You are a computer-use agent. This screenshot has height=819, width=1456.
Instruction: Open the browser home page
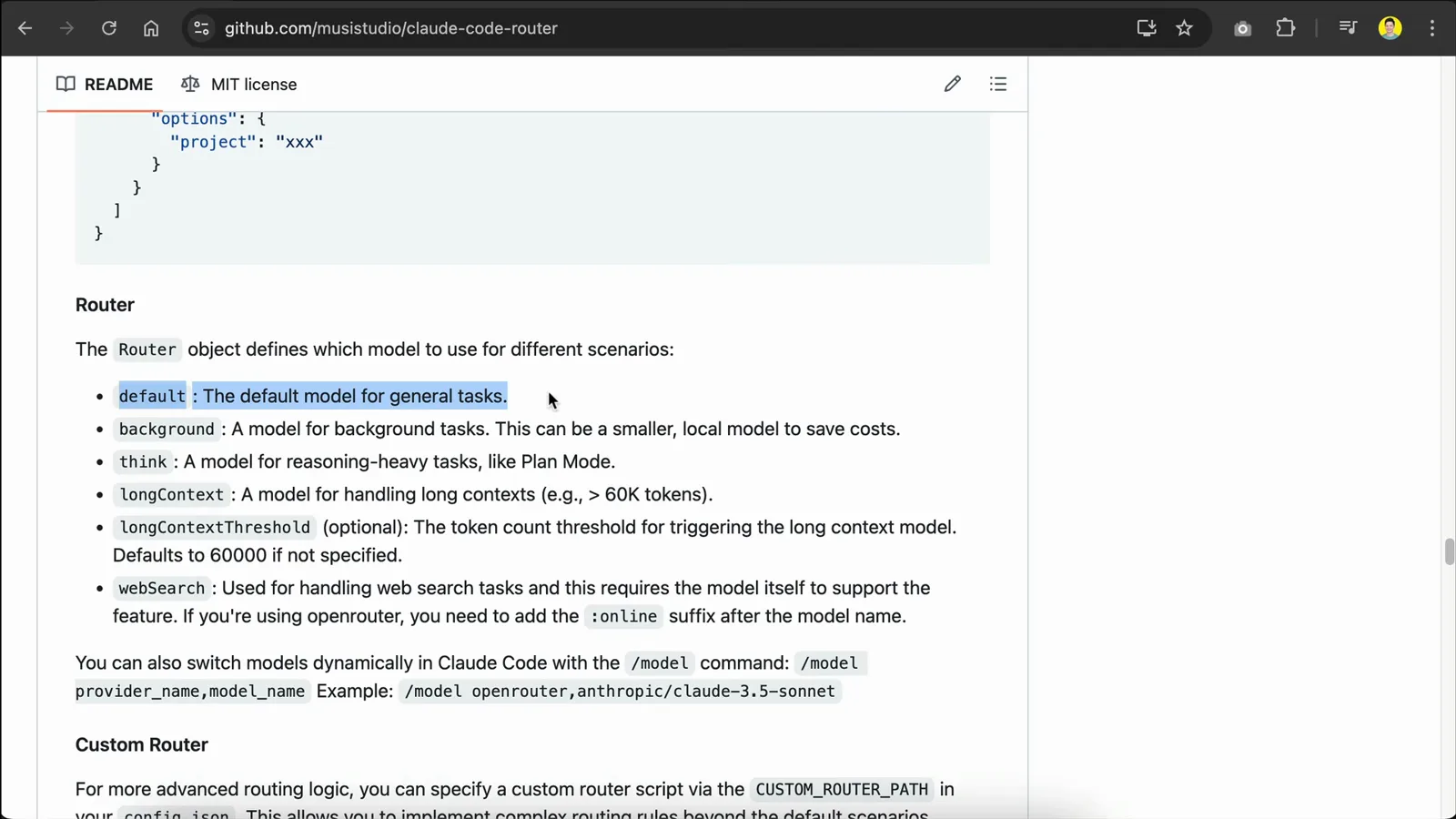[151, 28]
